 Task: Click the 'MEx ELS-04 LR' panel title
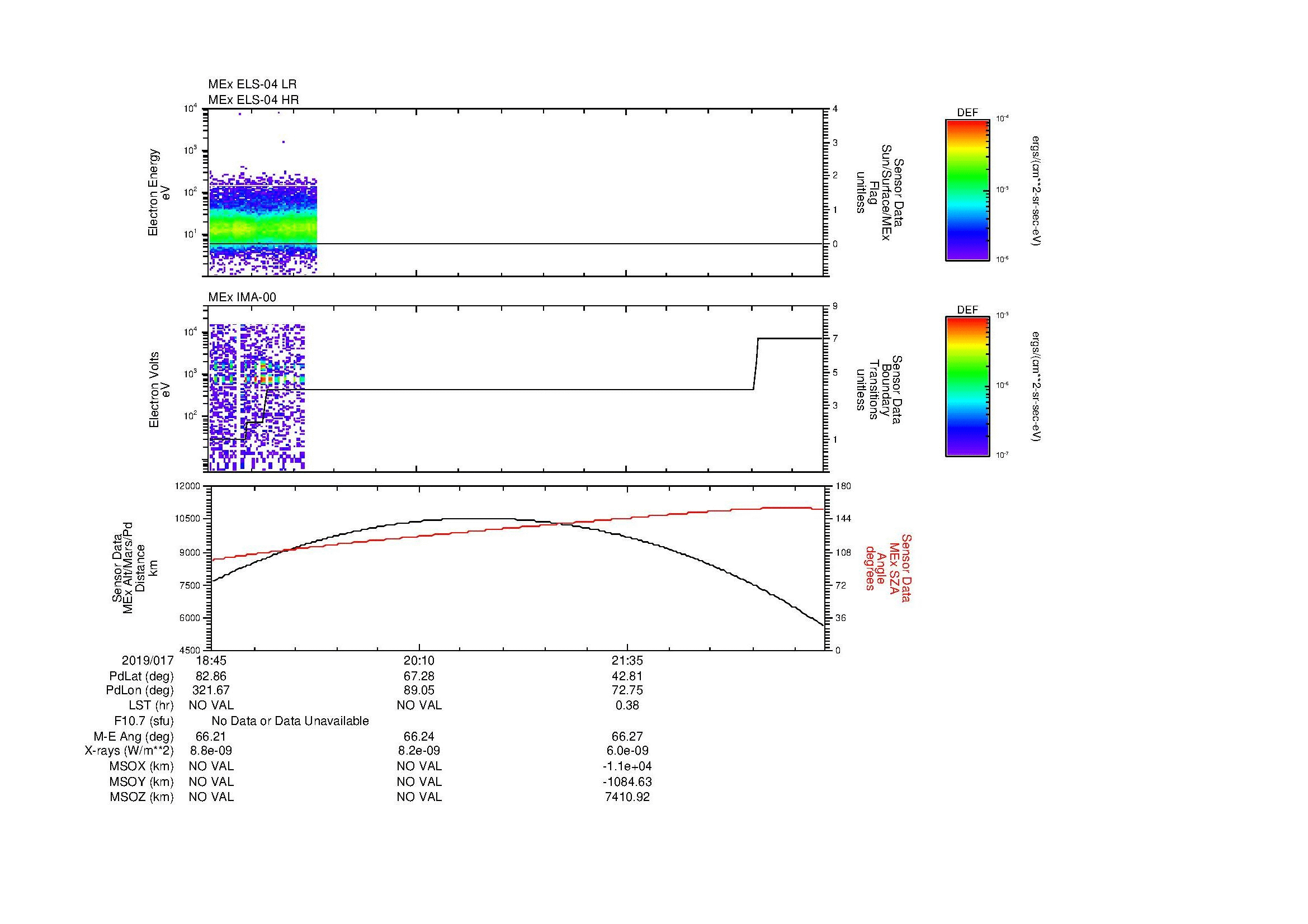[252, 84]
